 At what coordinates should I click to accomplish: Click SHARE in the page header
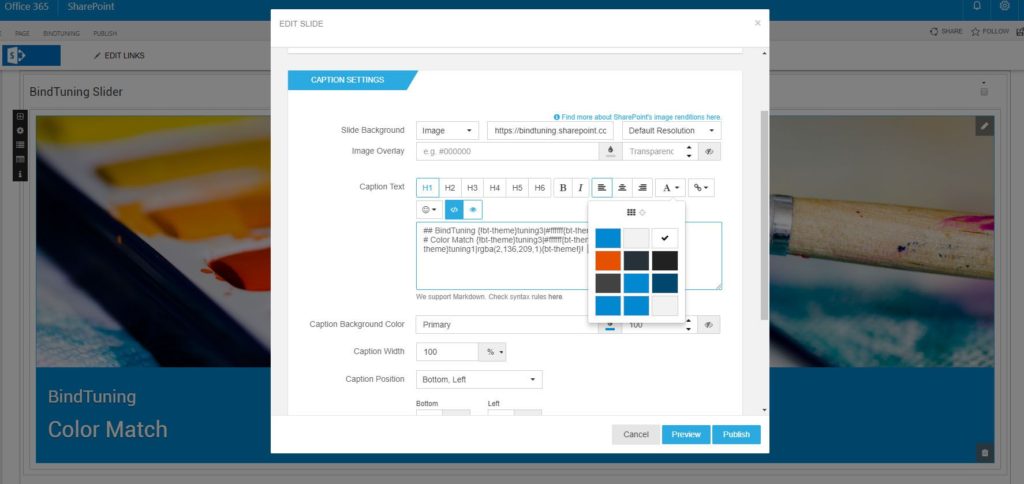pos(946,31)
